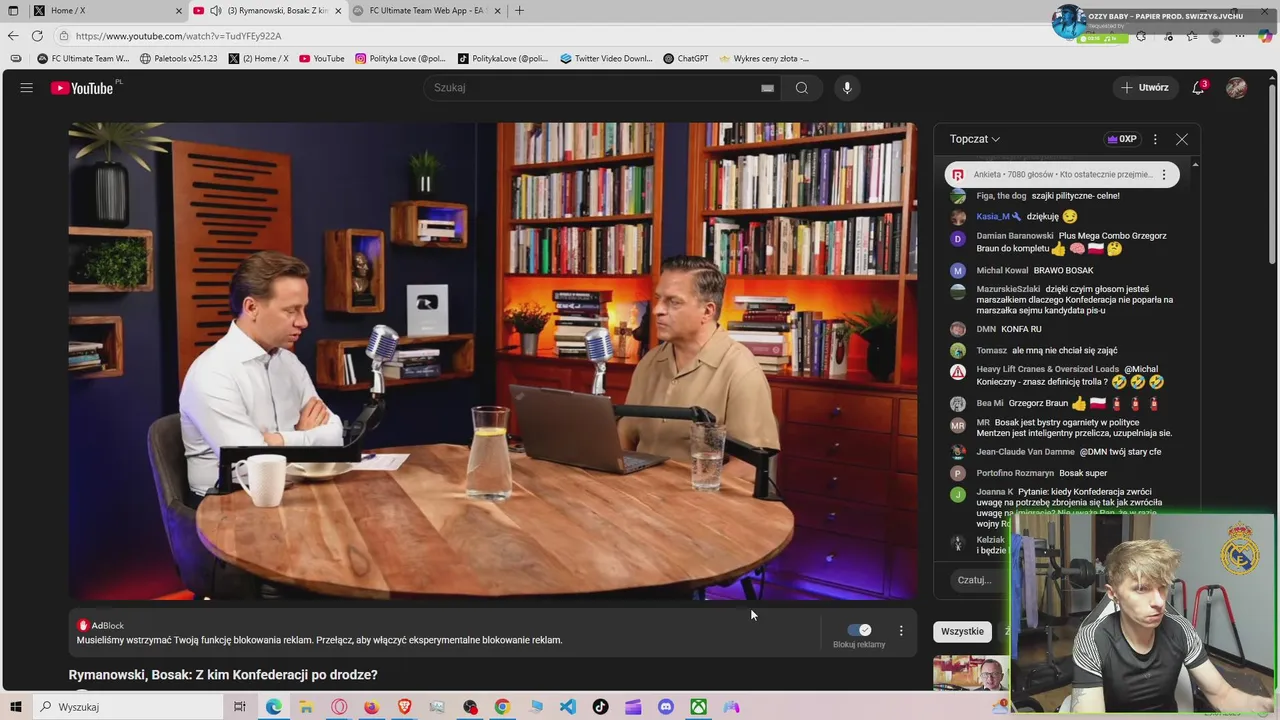The image size is (1280, 720).
Task: Open the ChatGPT bookmark
Action: [x=686, y=59]
